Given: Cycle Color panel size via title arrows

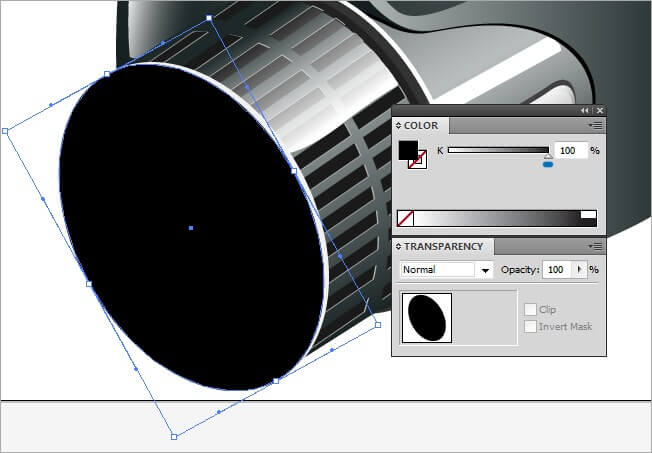Looking at the screenshot, I should 399,126.
